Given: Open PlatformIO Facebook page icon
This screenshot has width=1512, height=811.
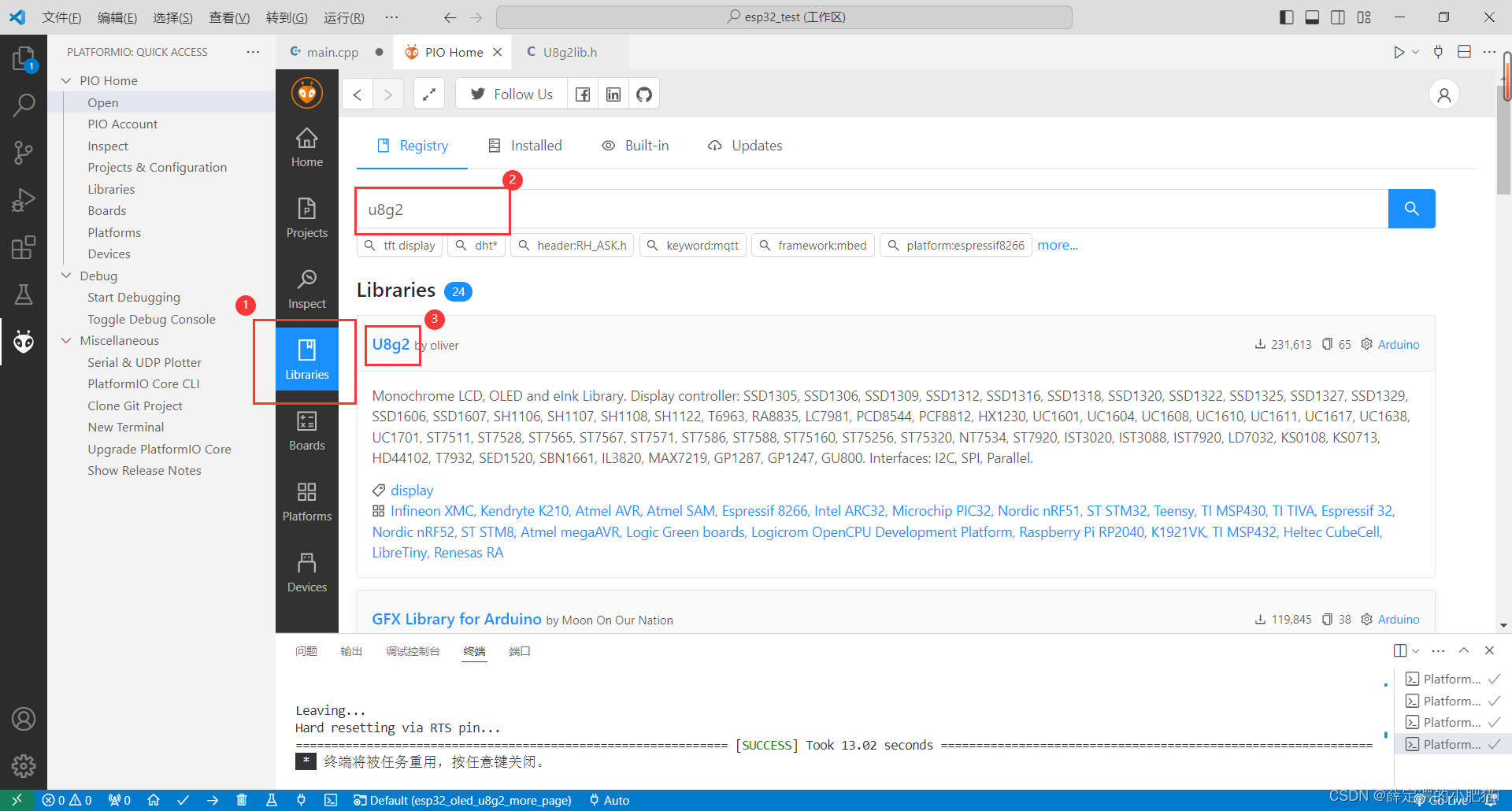Looking at the screenshot, I should pyautogui.click(x=583, y=94).
